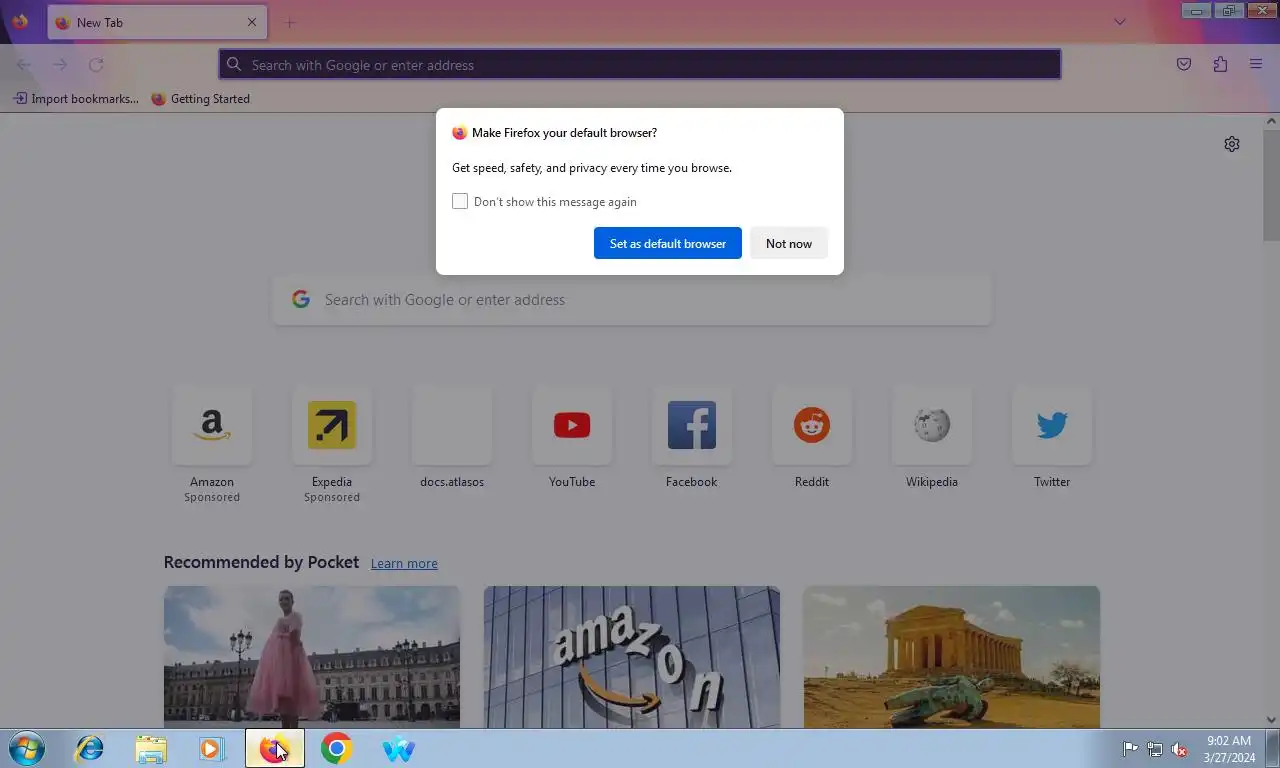The width and height of the screenshot is (1280, 768).
Task: Open a new tab with plus button
Action: (x=290, y=22)
